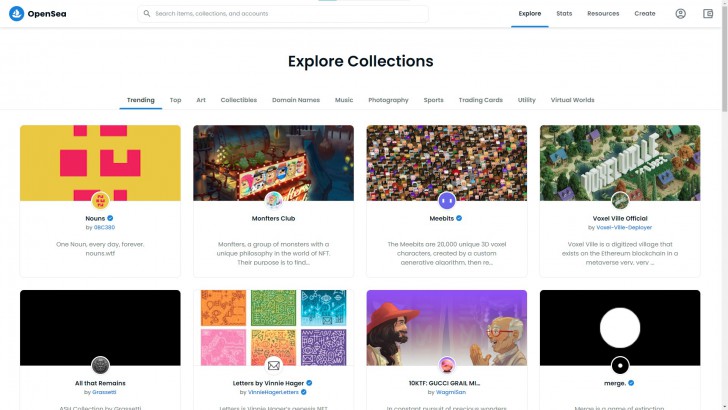728x410 pixels.
Task: Open the Monfters Club banner image
Action: (x=273, y=163)
